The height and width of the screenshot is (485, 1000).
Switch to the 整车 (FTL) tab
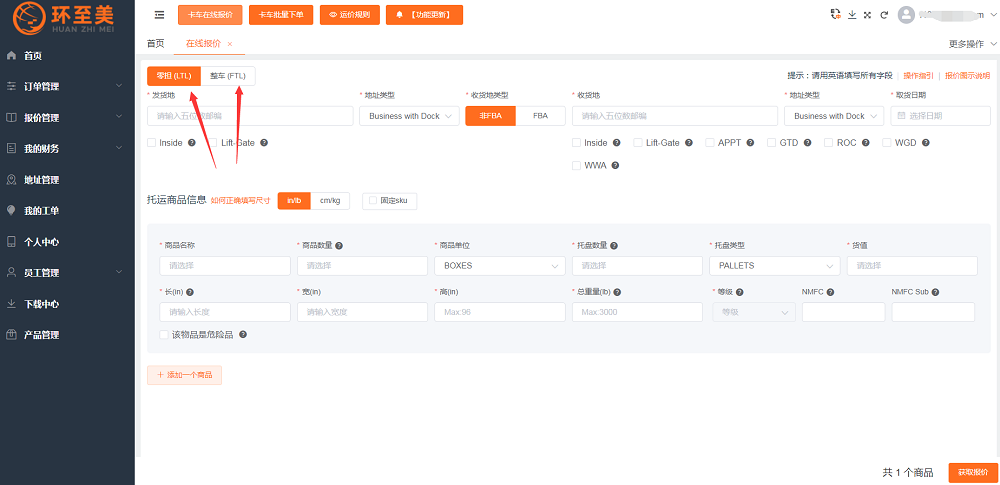coord(228,76)
